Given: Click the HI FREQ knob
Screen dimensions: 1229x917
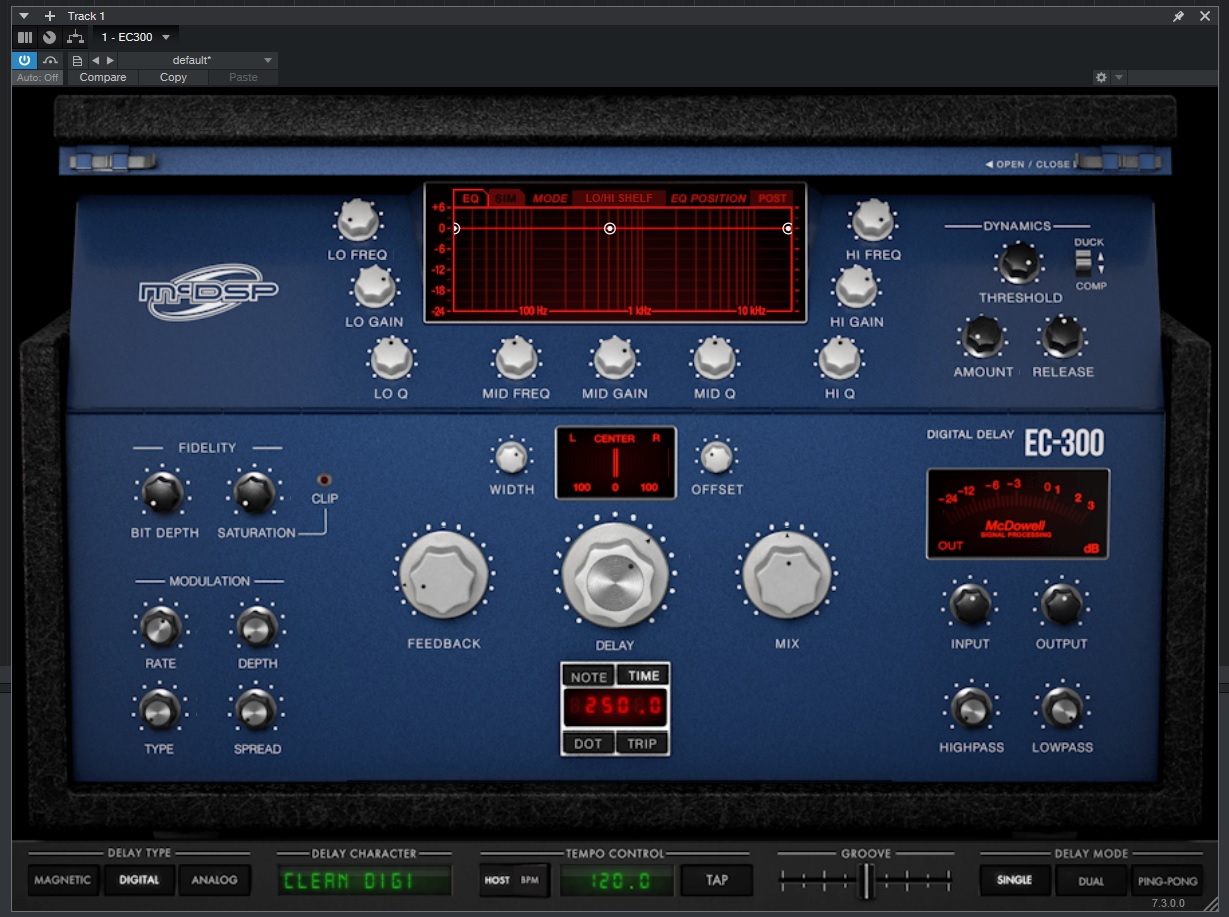Looking at the screenshot, I should point(873,221).
